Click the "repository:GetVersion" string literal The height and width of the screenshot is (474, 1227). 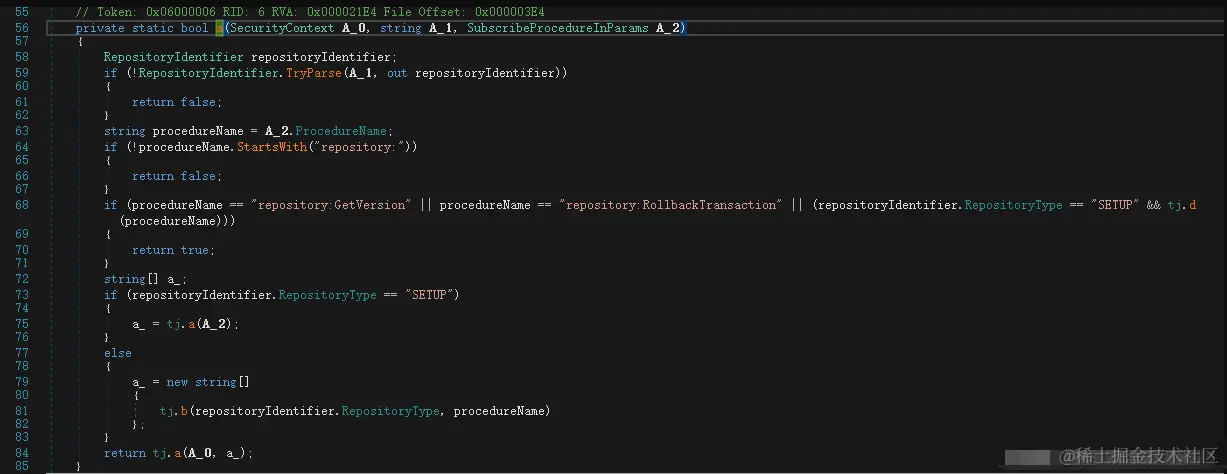pos(332,204)
